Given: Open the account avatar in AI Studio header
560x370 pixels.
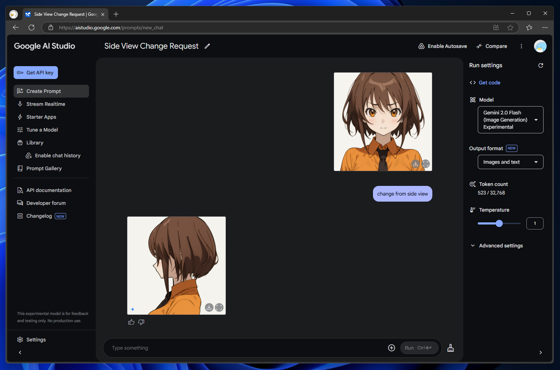Looking at the screenshot, I should pos(540,46).
